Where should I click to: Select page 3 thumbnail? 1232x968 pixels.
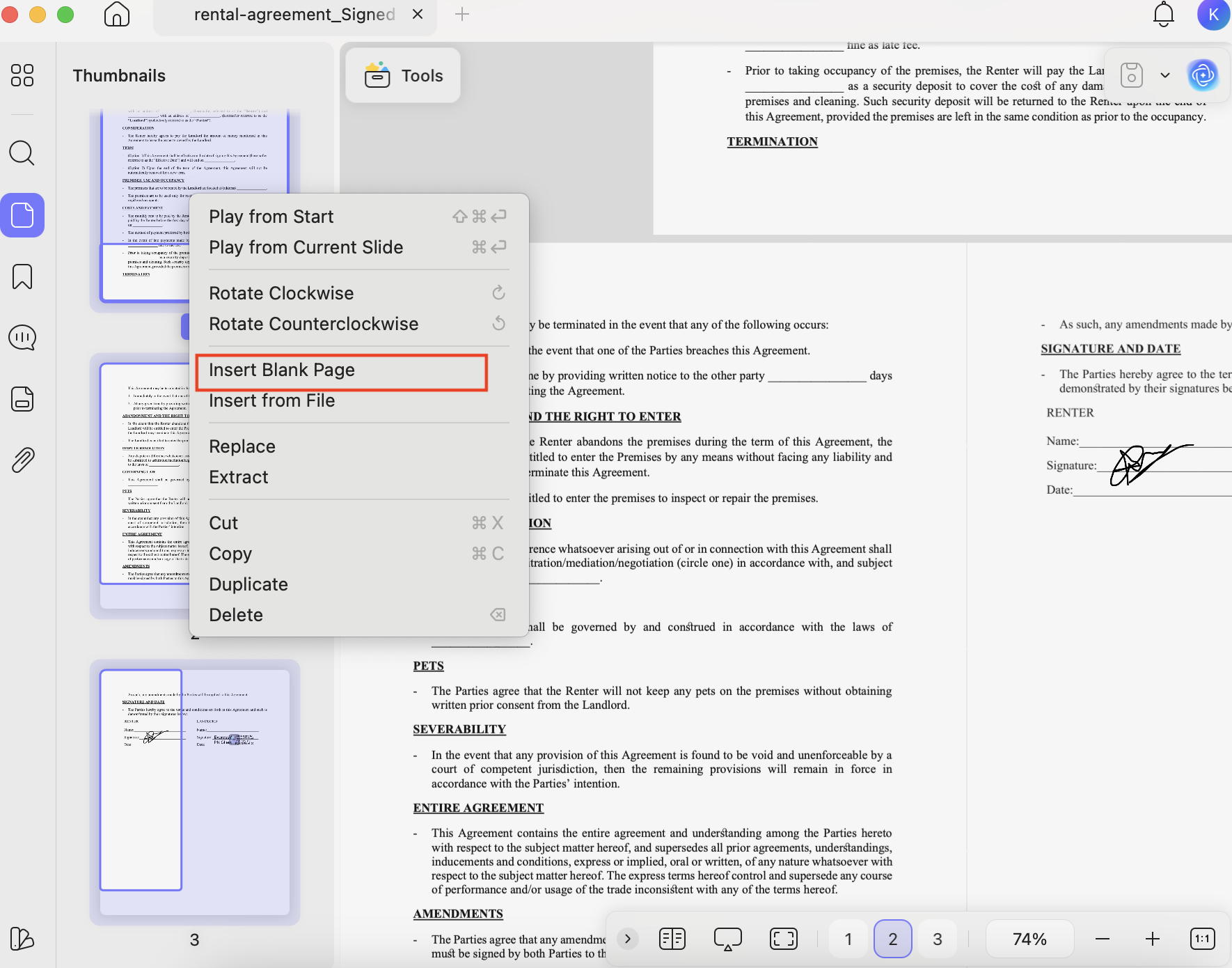pos(195,792)
